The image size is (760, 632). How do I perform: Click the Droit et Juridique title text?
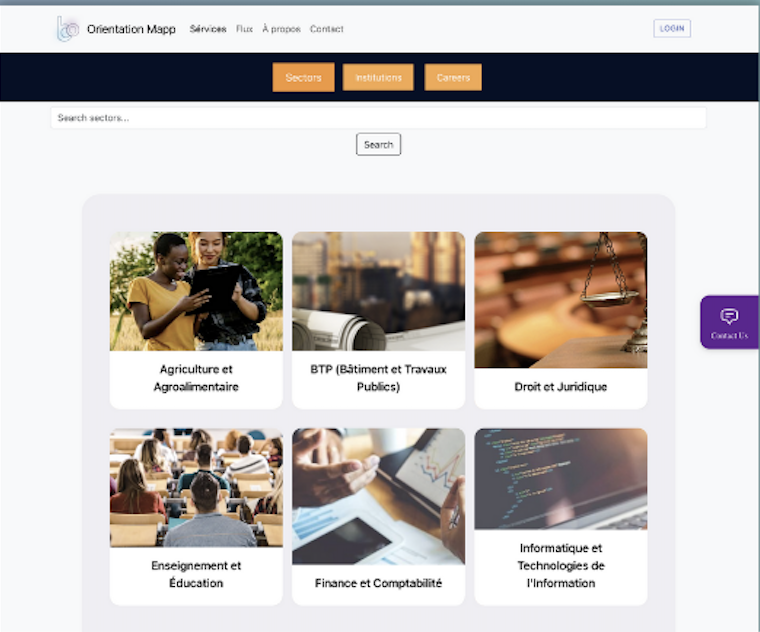(561, 387)
